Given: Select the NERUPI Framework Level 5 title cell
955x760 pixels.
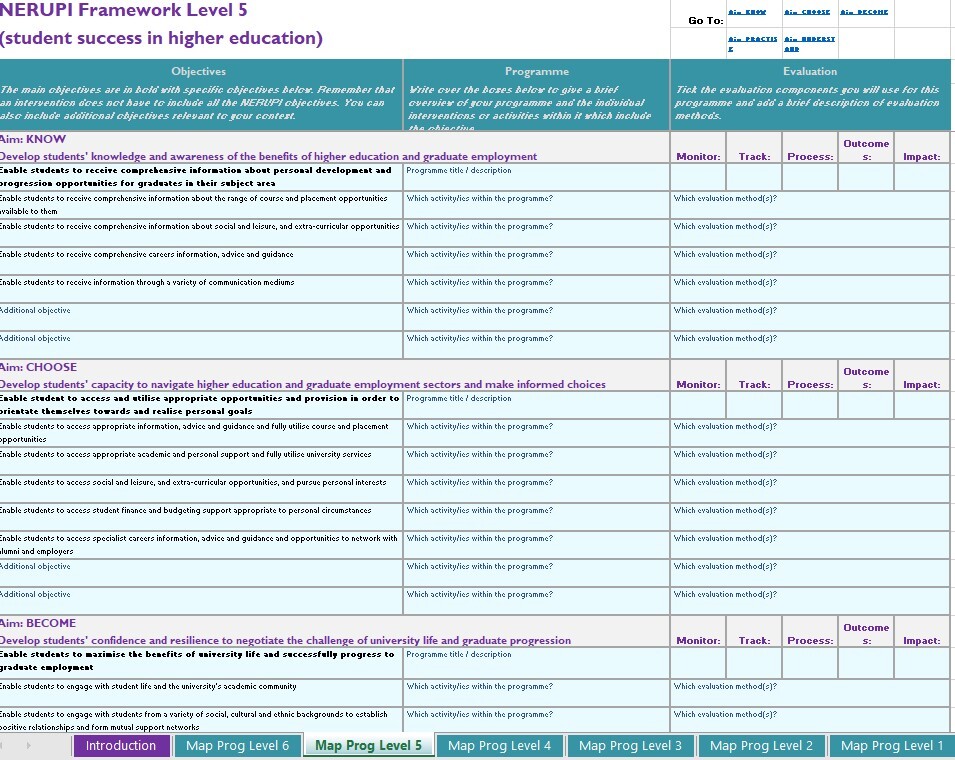Looking at the screenshot, I should pyautogui.click(x=125, y=11).
